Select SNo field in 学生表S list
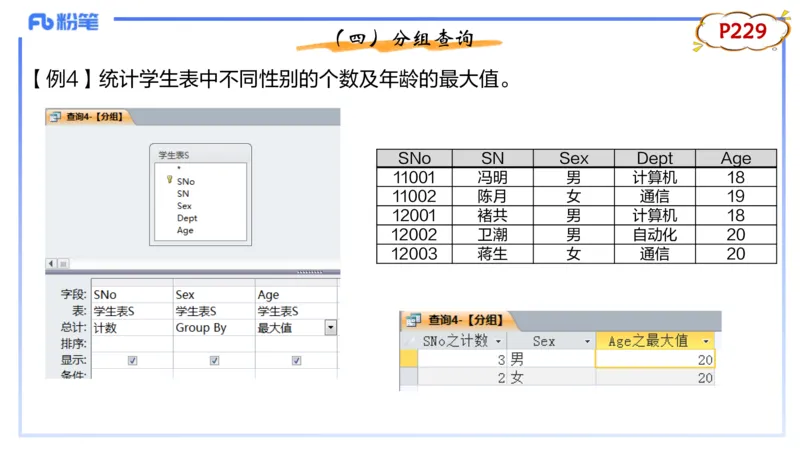 click(186, 182)
